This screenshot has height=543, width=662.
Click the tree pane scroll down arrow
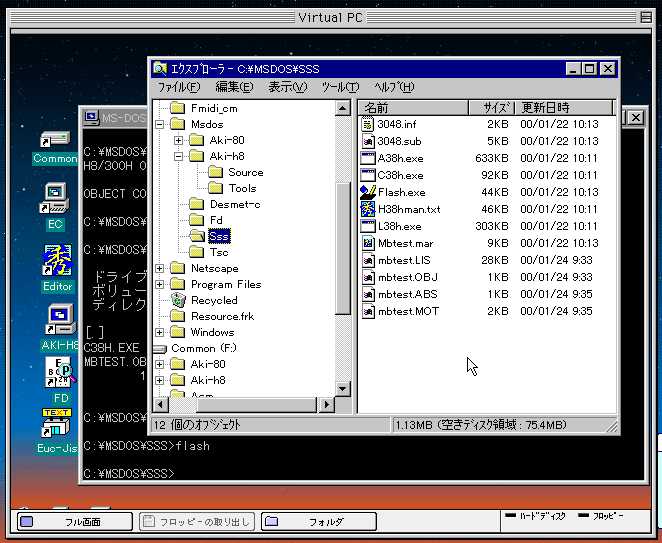(343, 388)
